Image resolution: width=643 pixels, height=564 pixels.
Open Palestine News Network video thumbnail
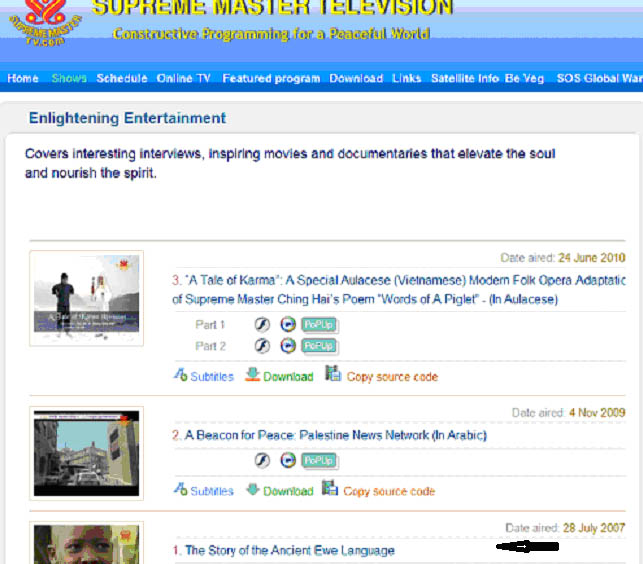(87, 453)
